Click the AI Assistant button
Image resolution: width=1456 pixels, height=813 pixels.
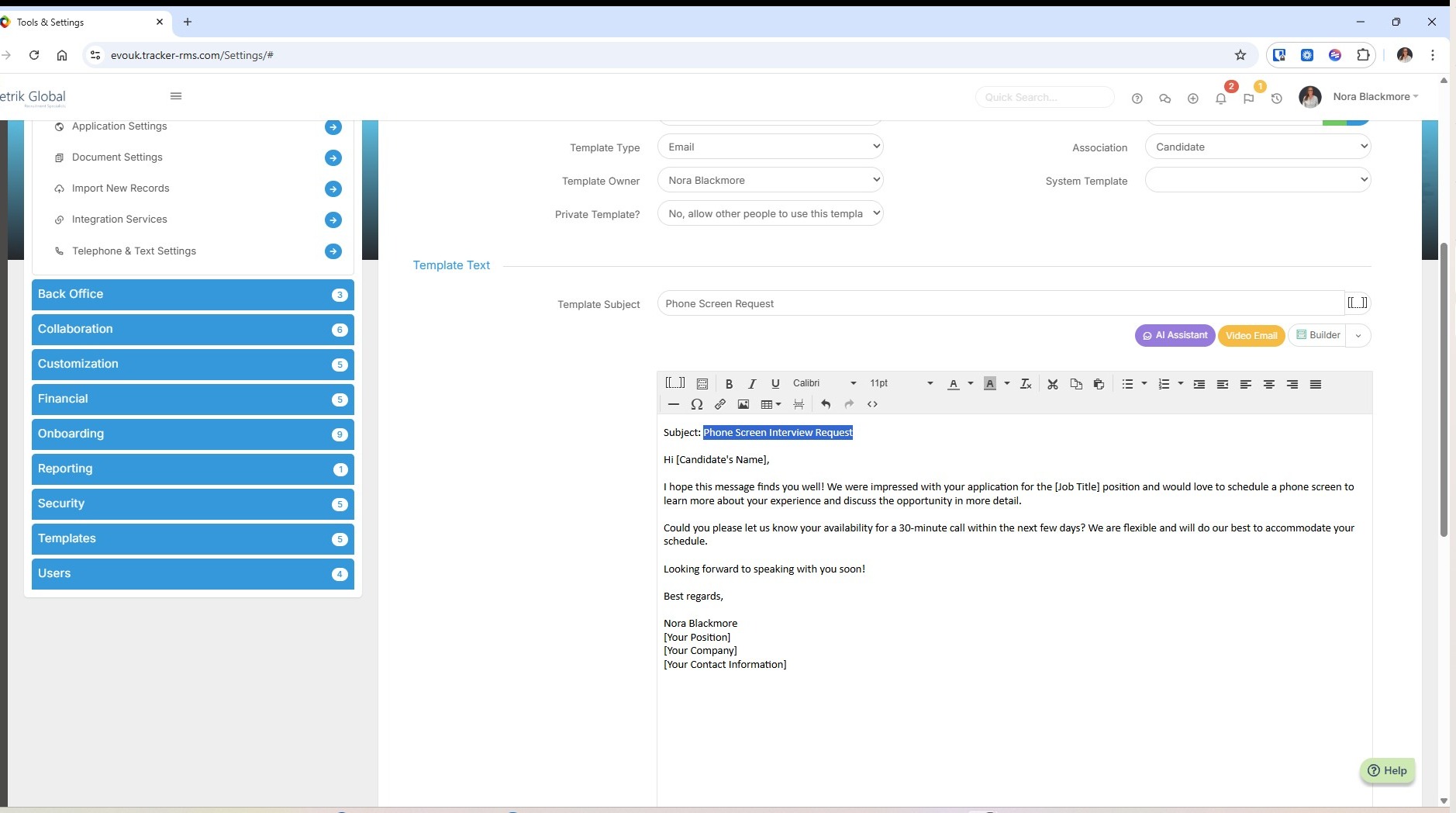(x=1175, y=336)
